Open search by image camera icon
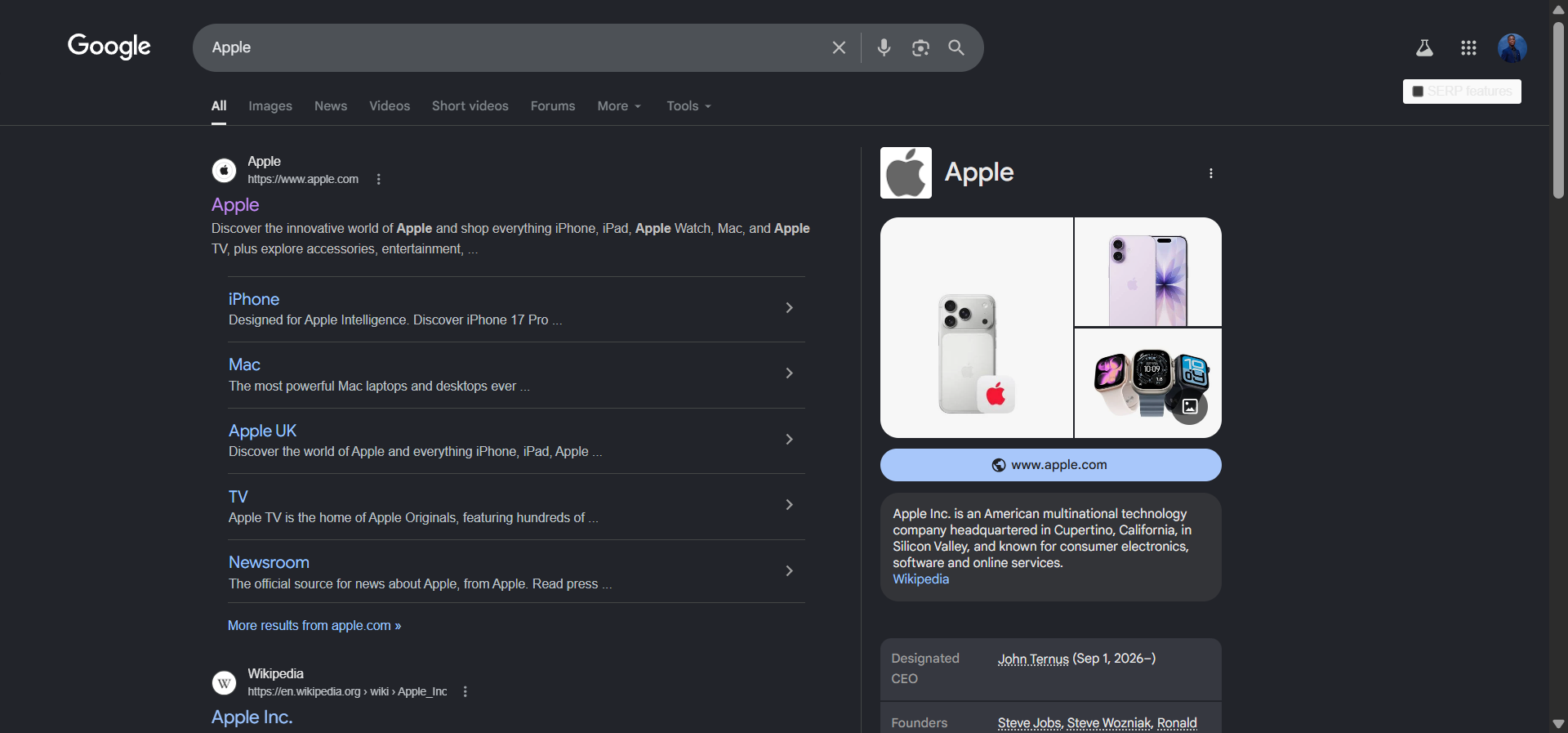The image size is (1568, 733). coord(920,47)
